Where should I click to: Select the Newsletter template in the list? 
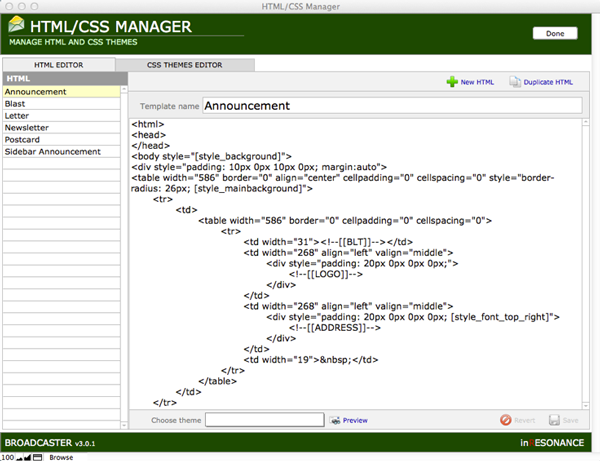tap(27, 128)
